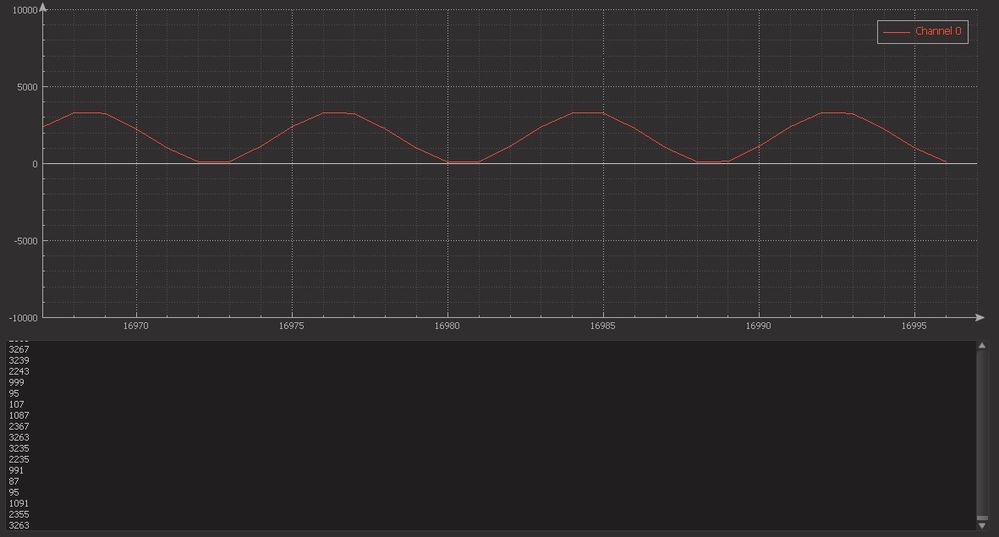Select the value 2355 in the log
Image resolution: width=999 pixels, height=537 pixels.
[18, 514]
